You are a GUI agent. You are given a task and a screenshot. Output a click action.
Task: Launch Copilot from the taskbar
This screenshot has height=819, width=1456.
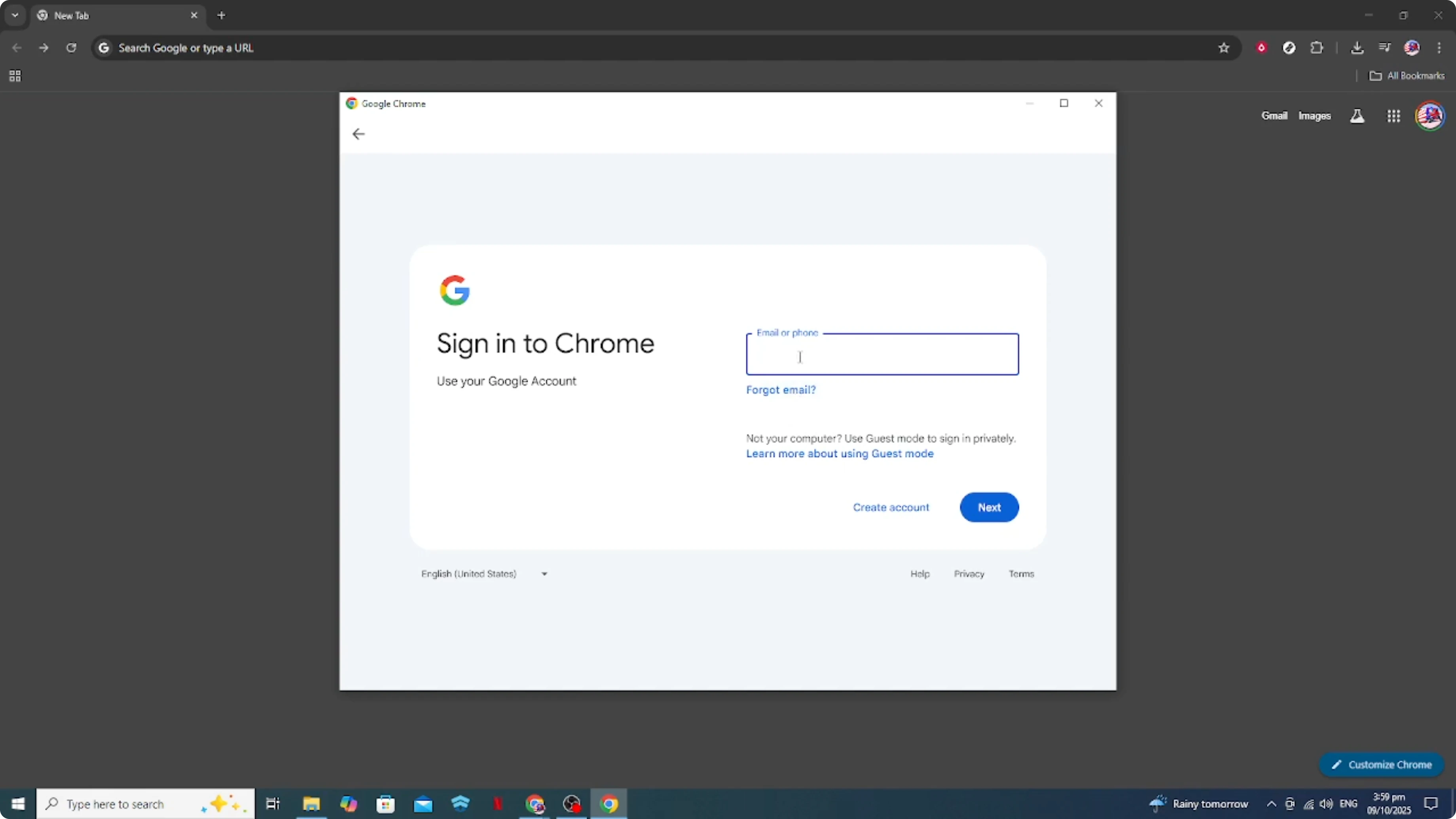(x=348, y=804)
